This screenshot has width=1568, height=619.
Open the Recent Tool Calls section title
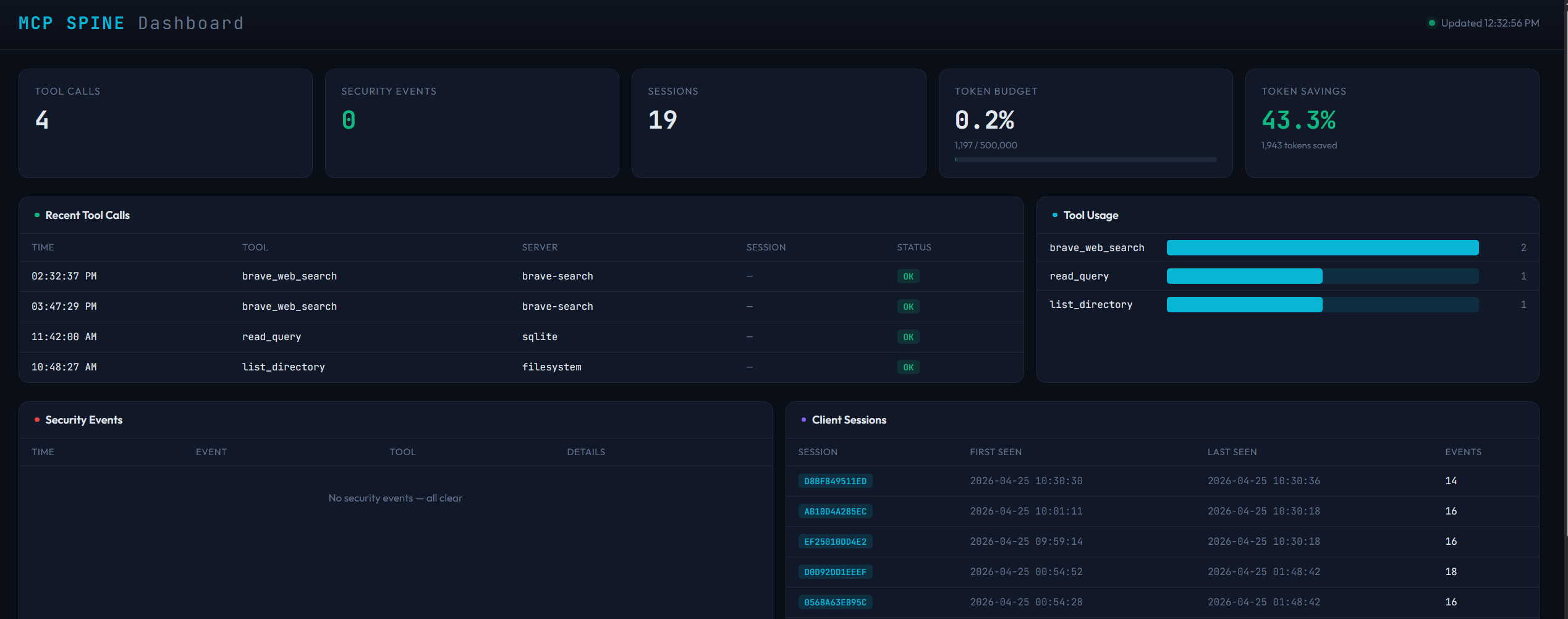coord(87,215)
